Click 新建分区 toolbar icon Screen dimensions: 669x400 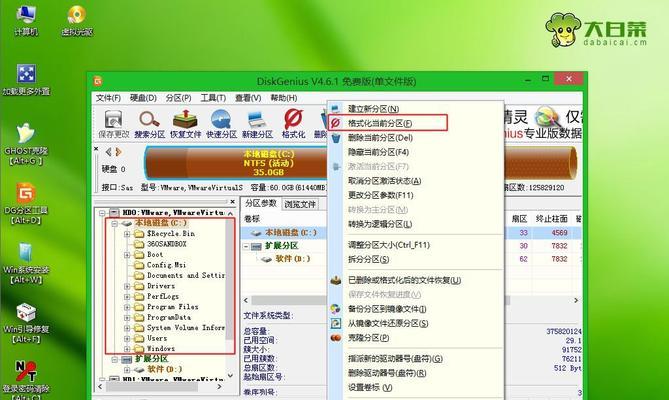tap(257, 124)
